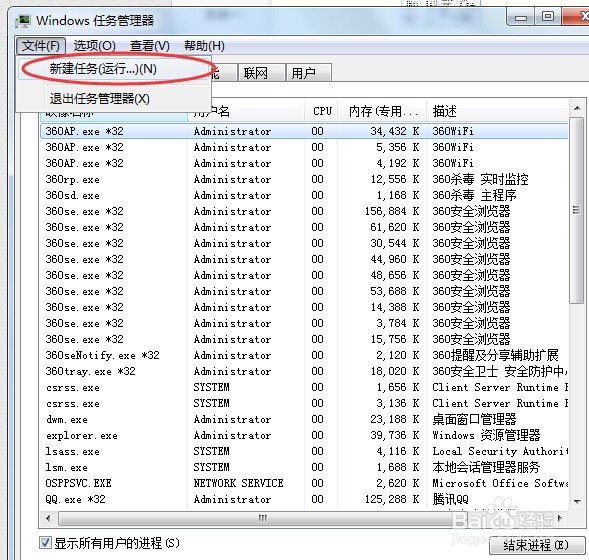Open the 查看(V) menu
Screen dimensions: 589x560
[x=150, y=46]
